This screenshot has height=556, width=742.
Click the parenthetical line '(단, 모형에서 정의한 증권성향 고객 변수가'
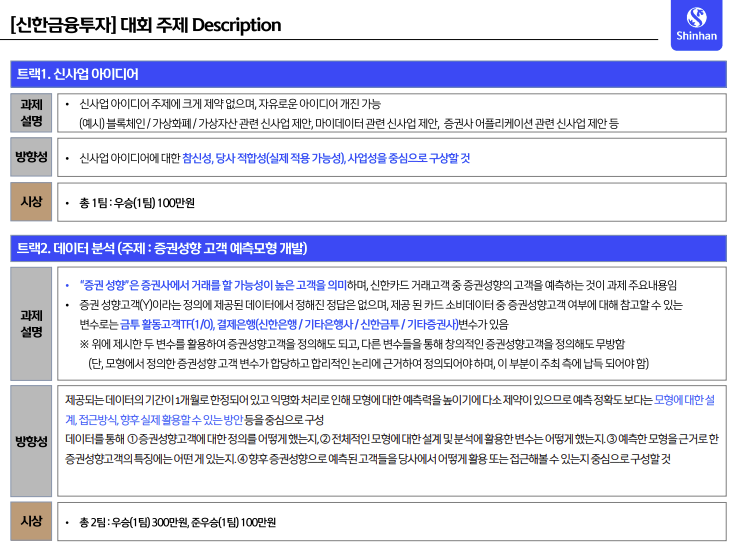[368, 364]
